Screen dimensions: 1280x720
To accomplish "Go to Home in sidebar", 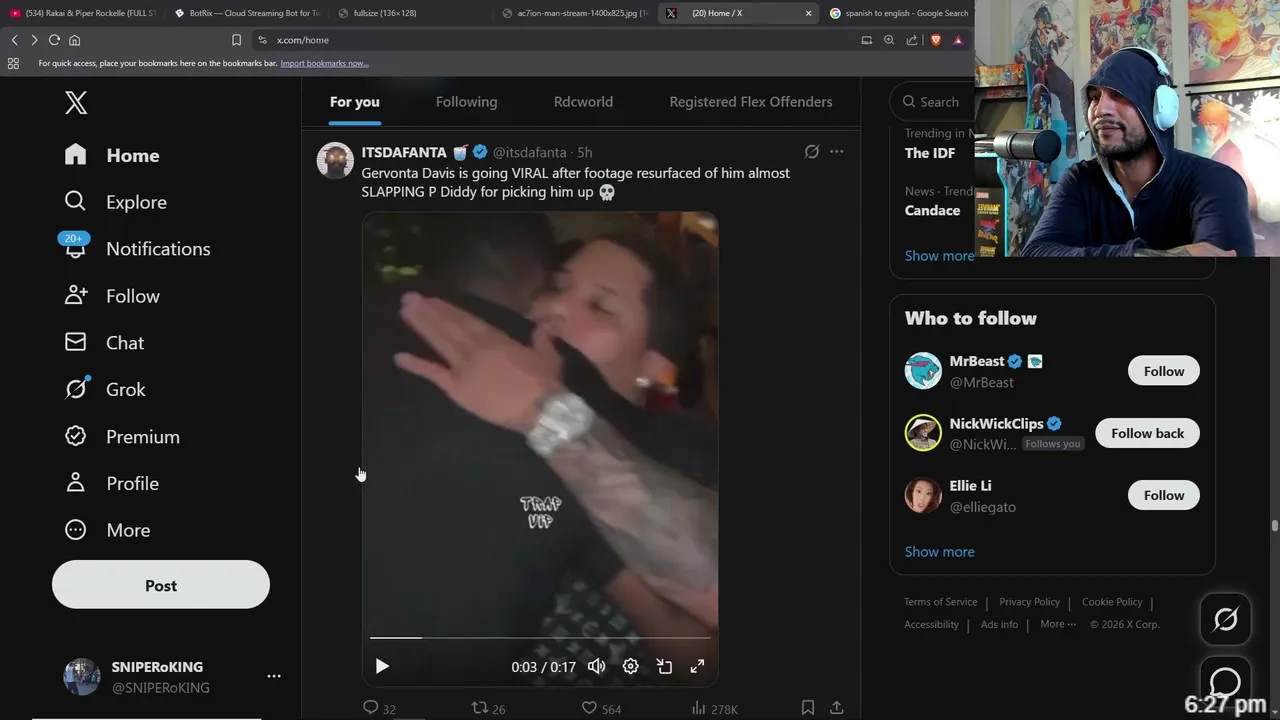I will pyautogui.click(x=112, y=155).
